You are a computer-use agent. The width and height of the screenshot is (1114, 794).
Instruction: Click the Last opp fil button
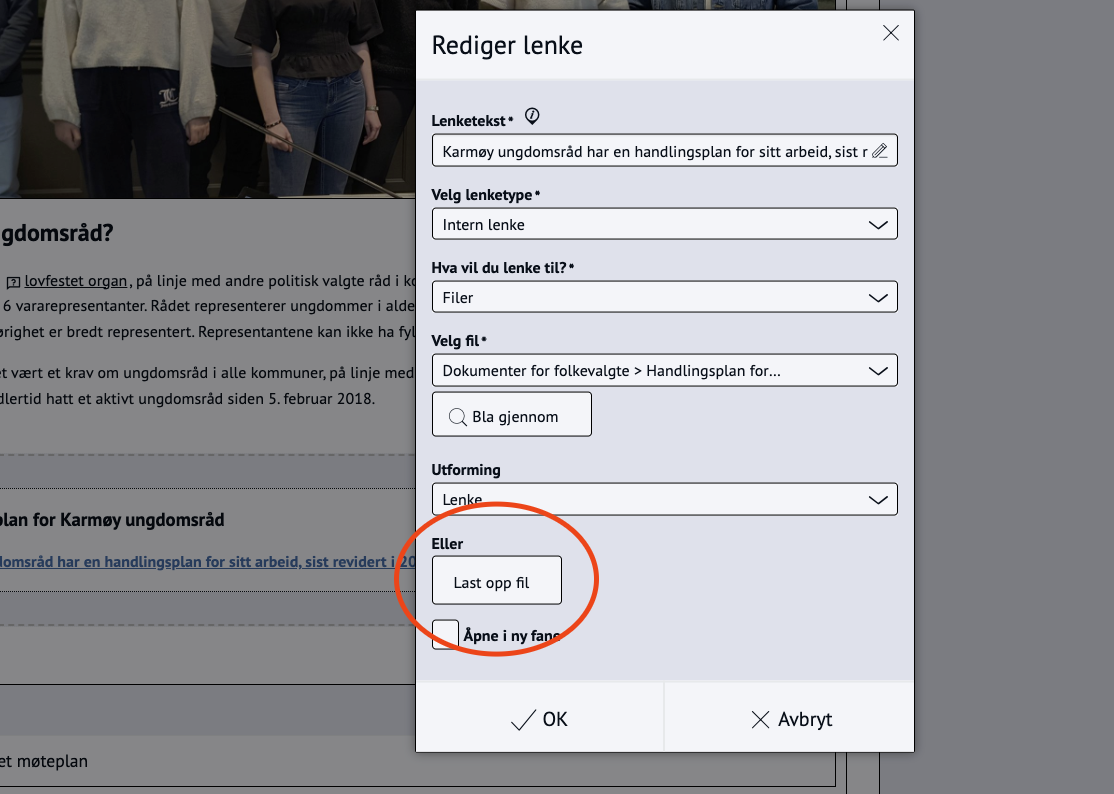click(496, 581)
